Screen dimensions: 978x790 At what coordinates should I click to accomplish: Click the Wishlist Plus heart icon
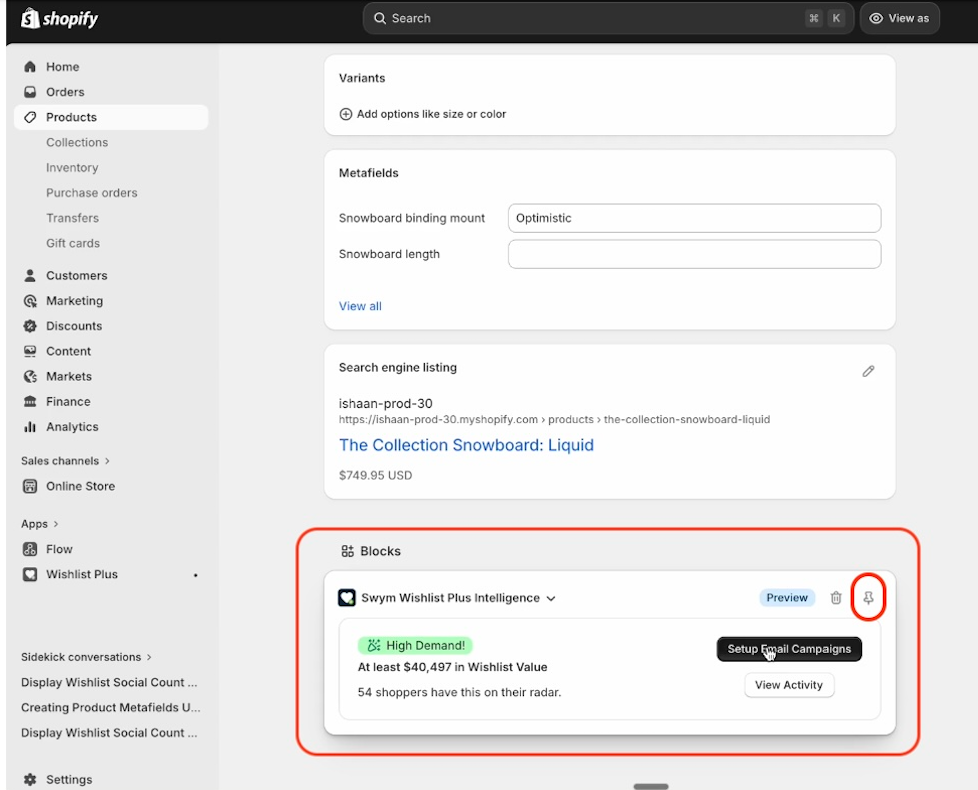point(30,574)
